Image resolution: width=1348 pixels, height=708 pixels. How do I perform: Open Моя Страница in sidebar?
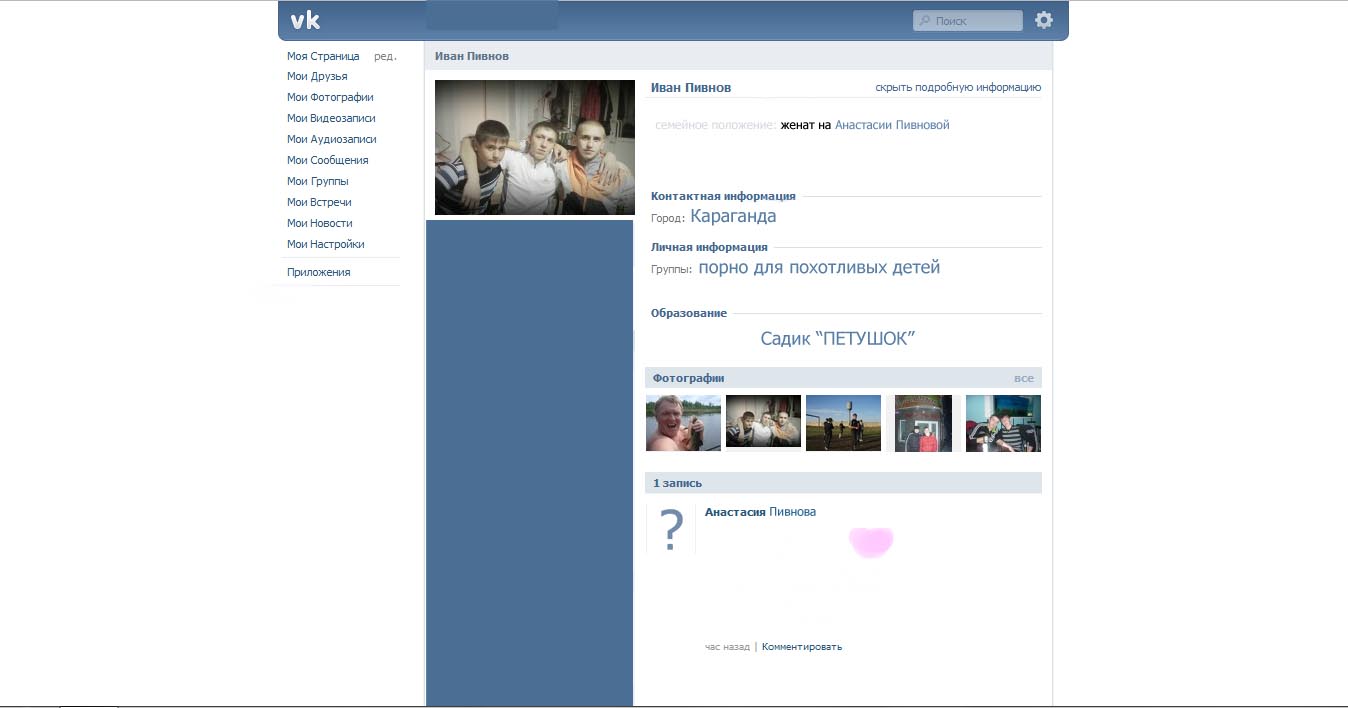323,56
